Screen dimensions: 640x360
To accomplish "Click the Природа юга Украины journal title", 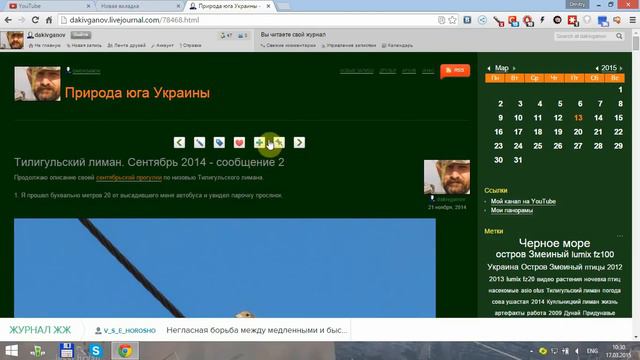I will click(x=138, y=93).
